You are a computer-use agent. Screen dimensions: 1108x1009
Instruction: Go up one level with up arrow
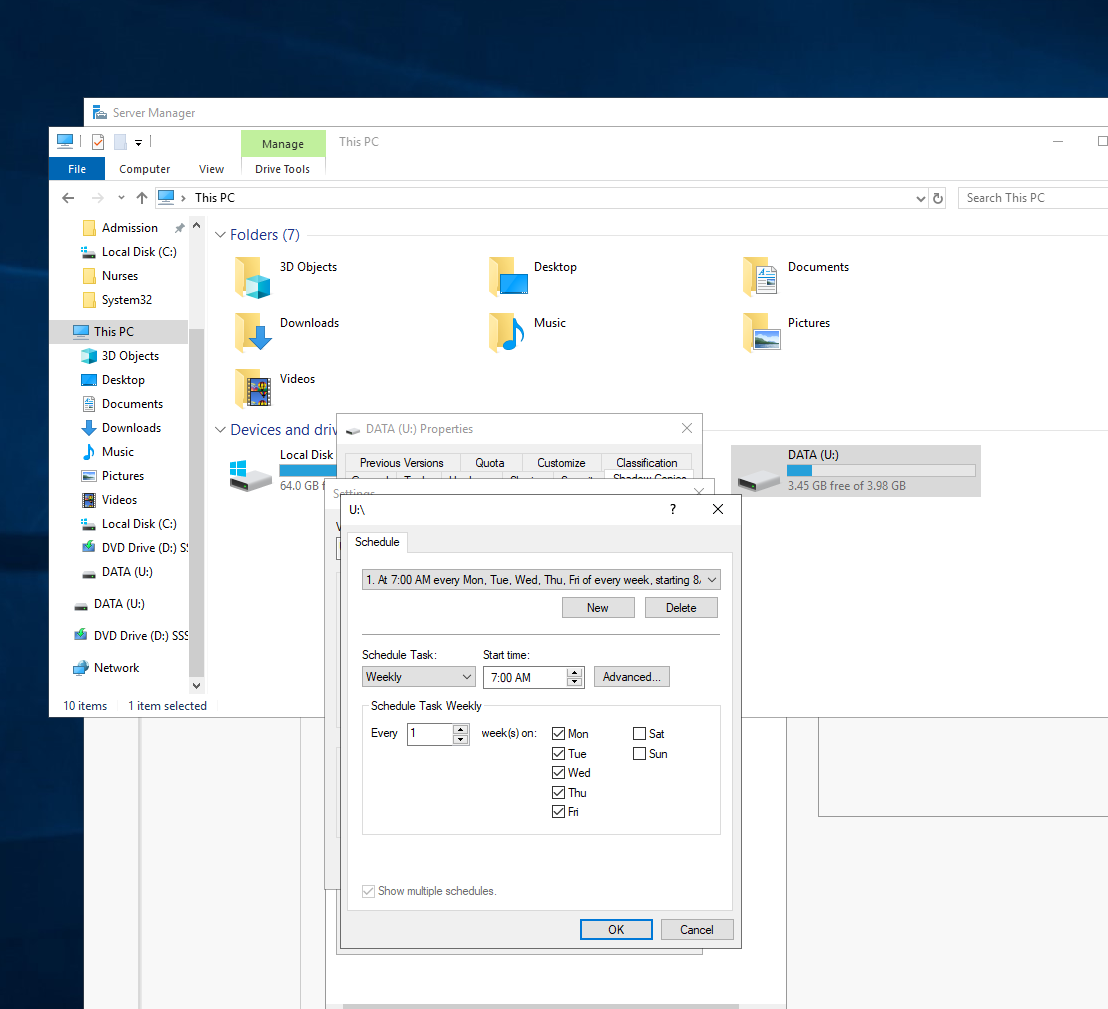(141, 198)
